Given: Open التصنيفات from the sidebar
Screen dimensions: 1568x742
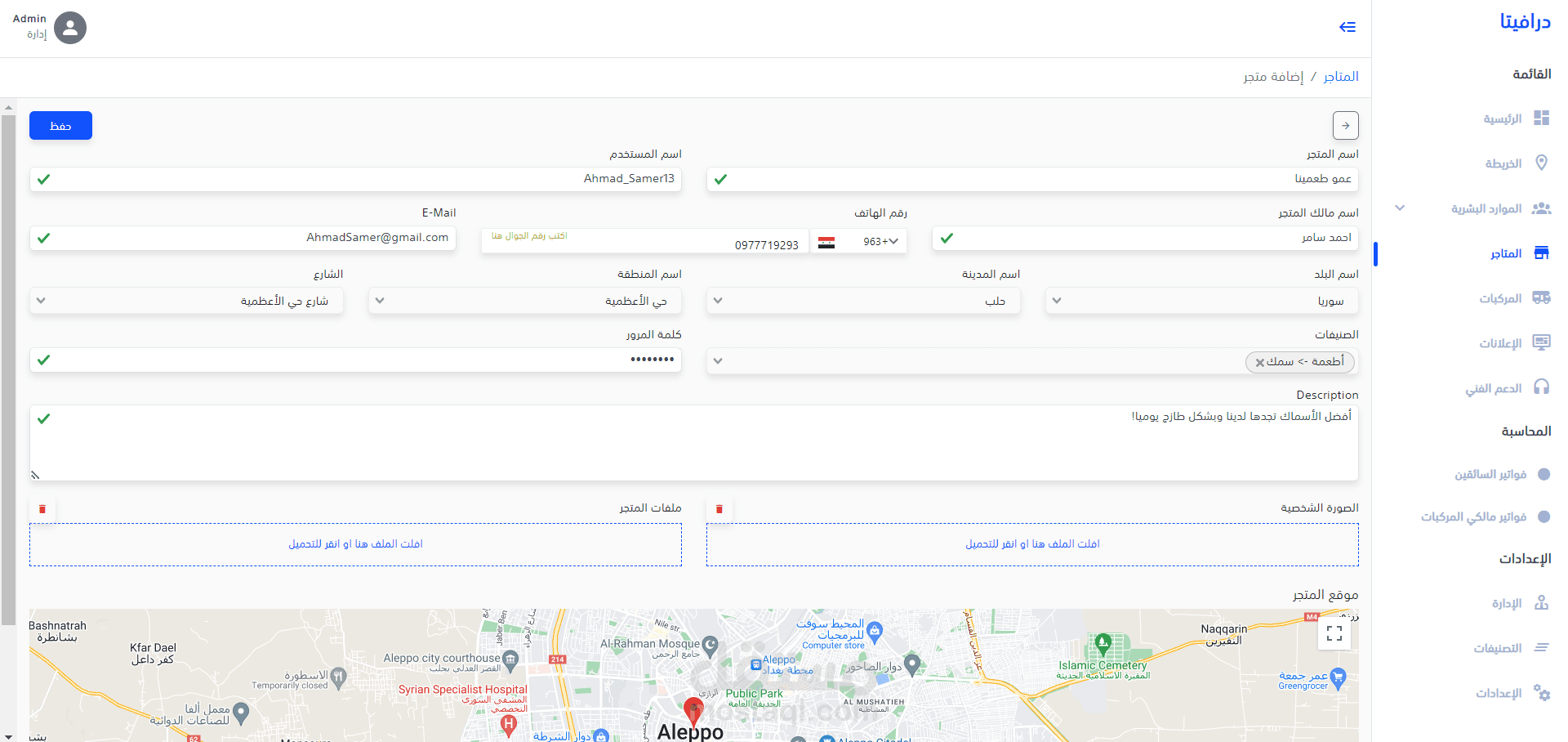Looking at the screenshot, I should (x=1498, y=649).
